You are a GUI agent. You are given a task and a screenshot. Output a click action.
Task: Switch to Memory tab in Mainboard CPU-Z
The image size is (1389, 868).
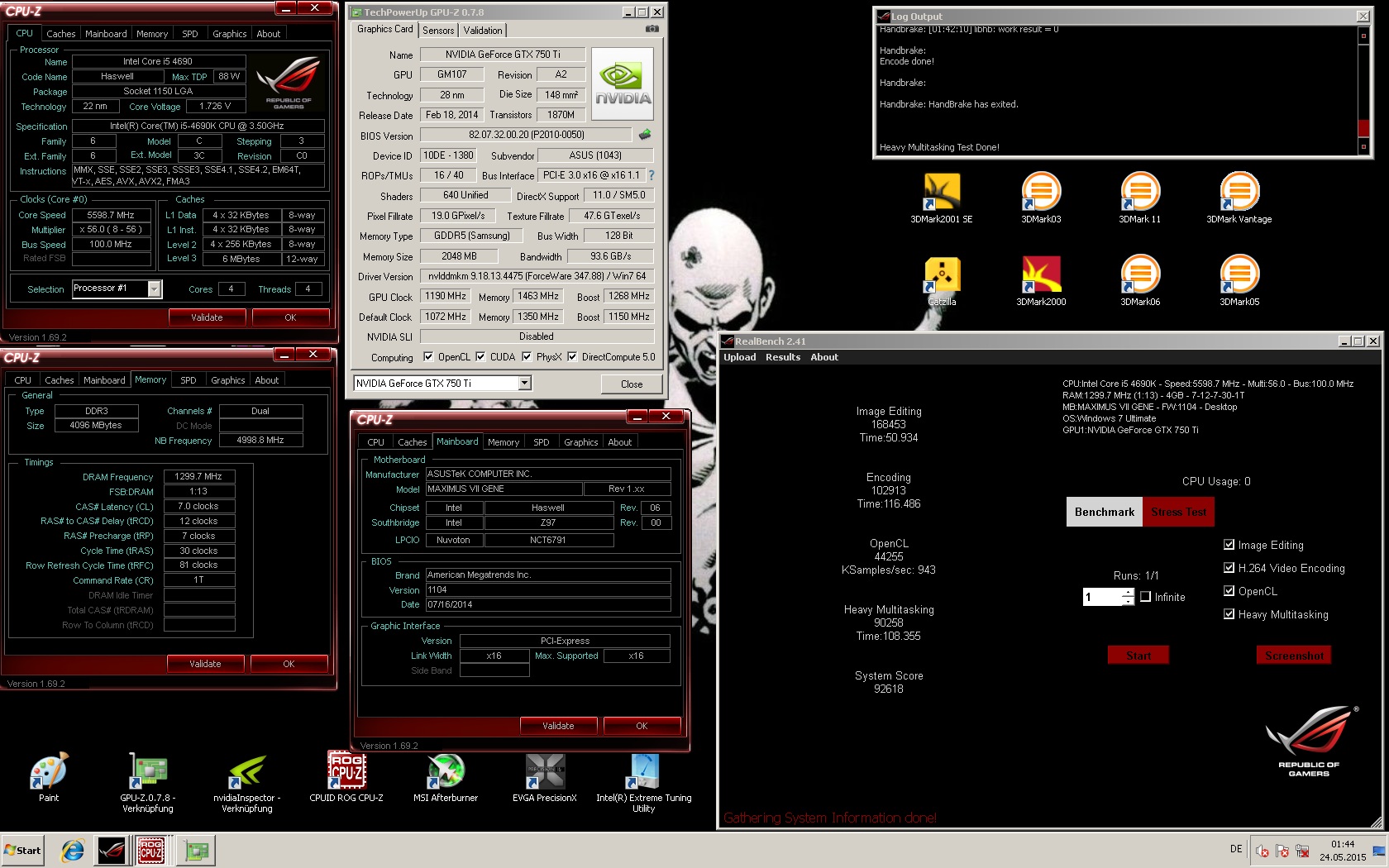tap(504, 442)
